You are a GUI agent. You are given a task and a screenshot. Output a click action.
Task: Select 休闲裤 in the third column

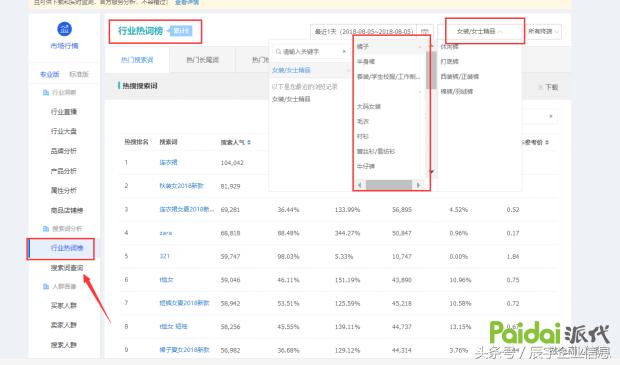(450, 47)
